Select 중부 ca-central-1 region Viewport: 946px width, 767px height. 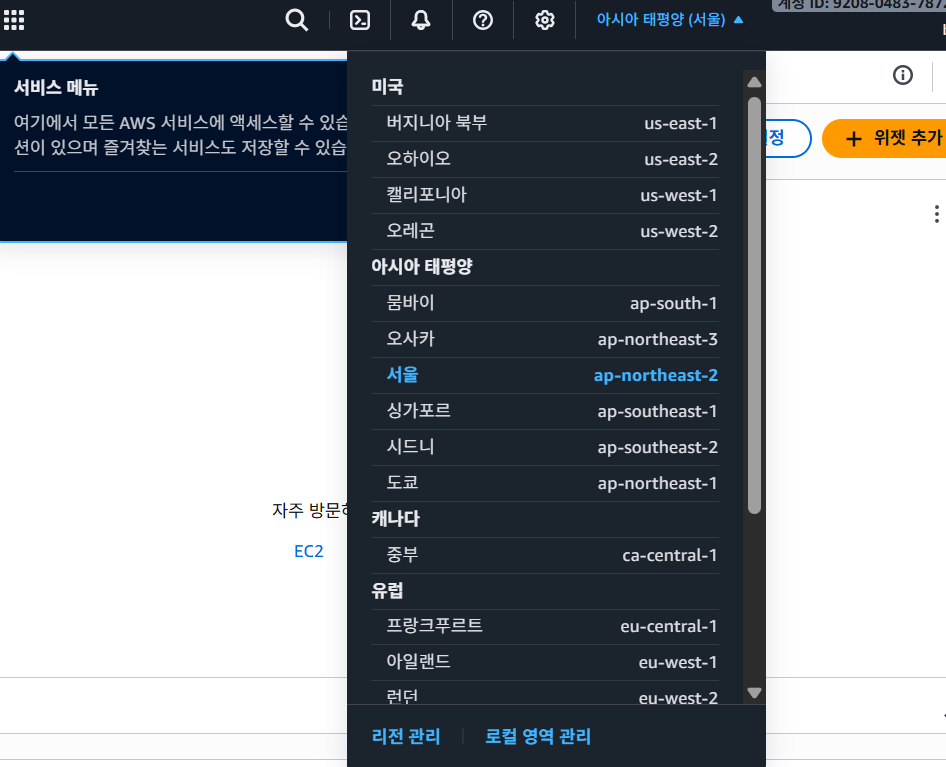pyautogui.click(x=545, y=555)
